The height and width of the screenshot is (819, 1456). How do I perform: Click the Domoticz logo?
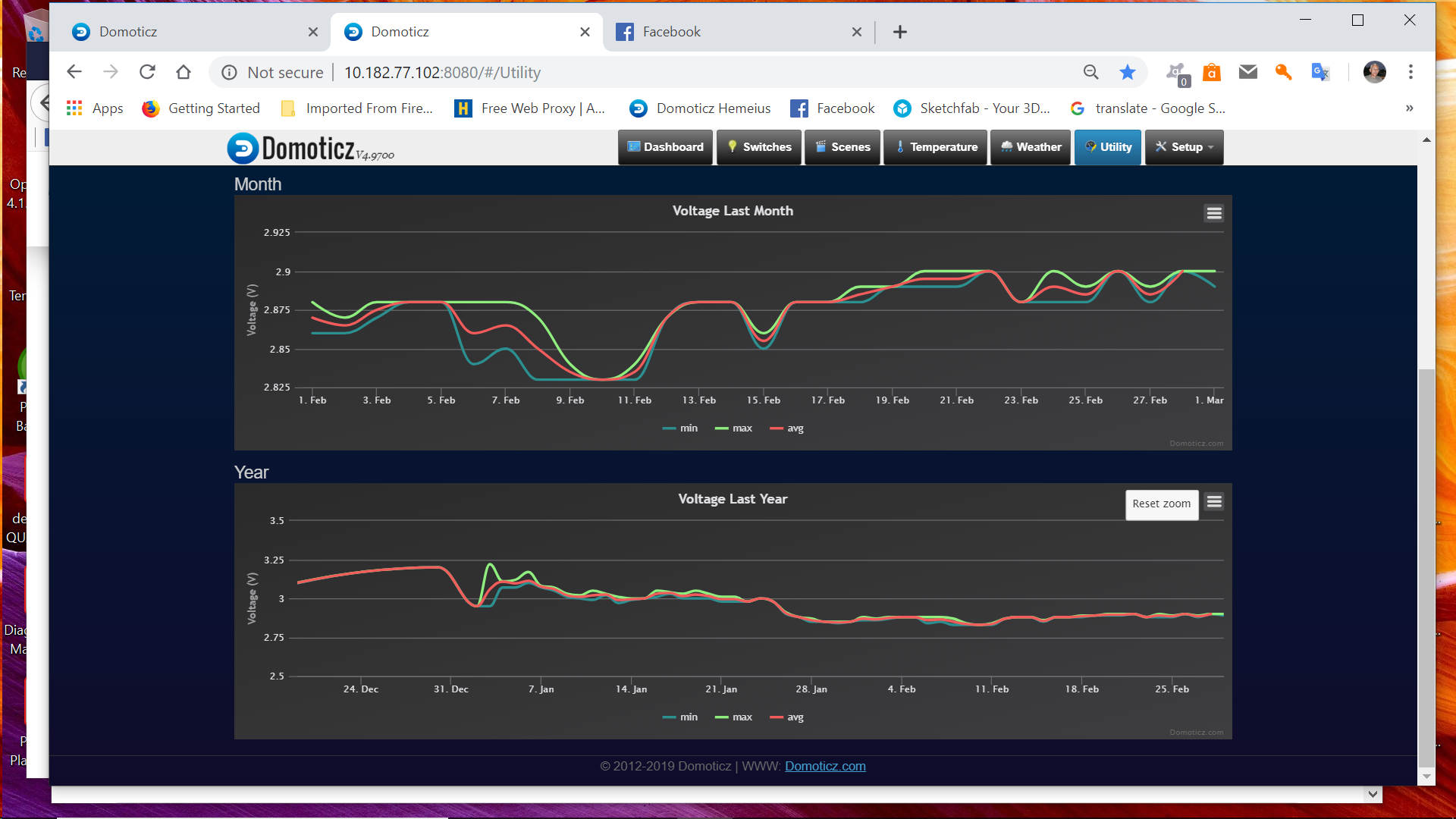309,148
